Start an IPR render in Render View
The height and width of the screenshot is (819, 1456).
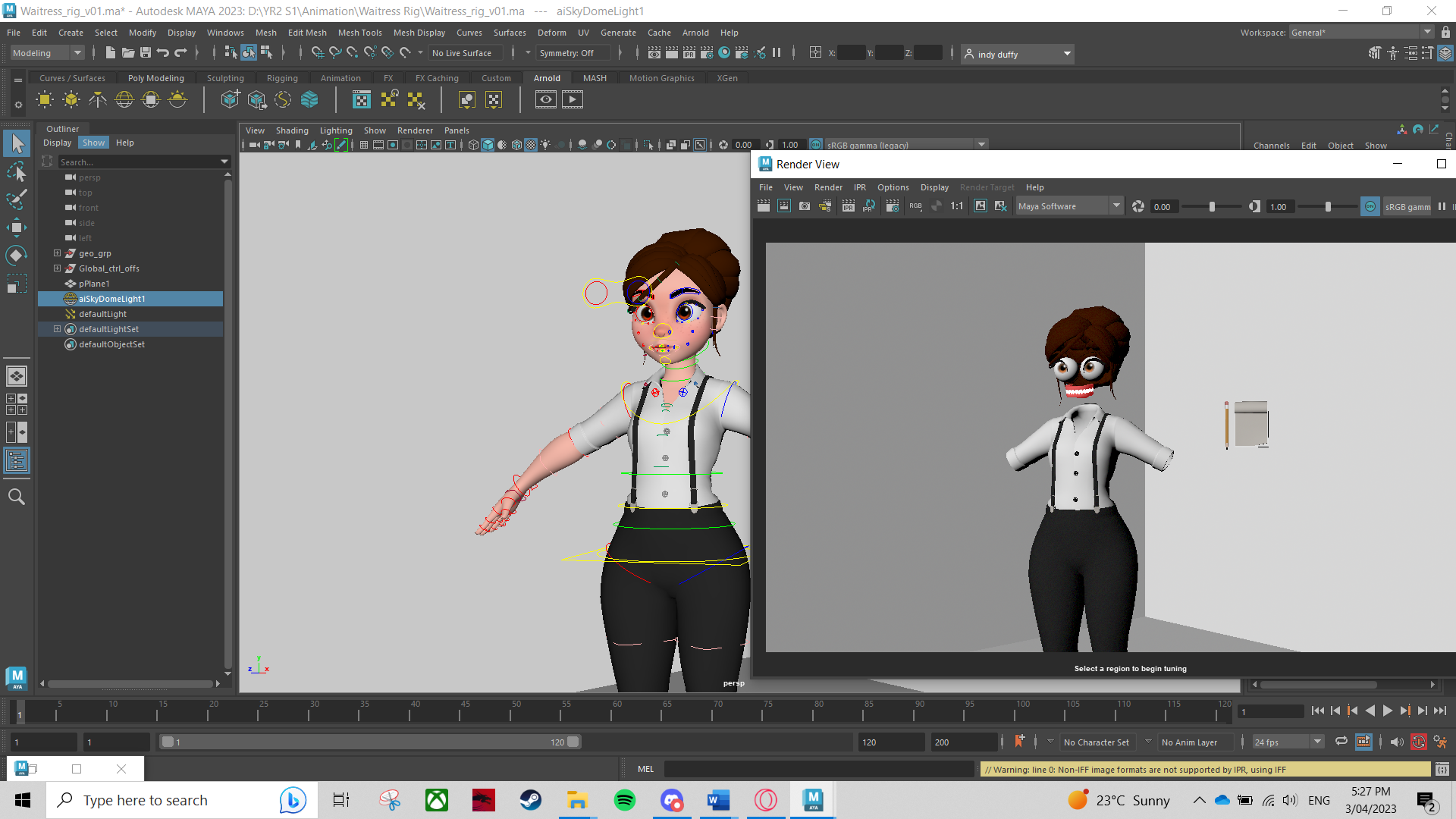point(848,206)
